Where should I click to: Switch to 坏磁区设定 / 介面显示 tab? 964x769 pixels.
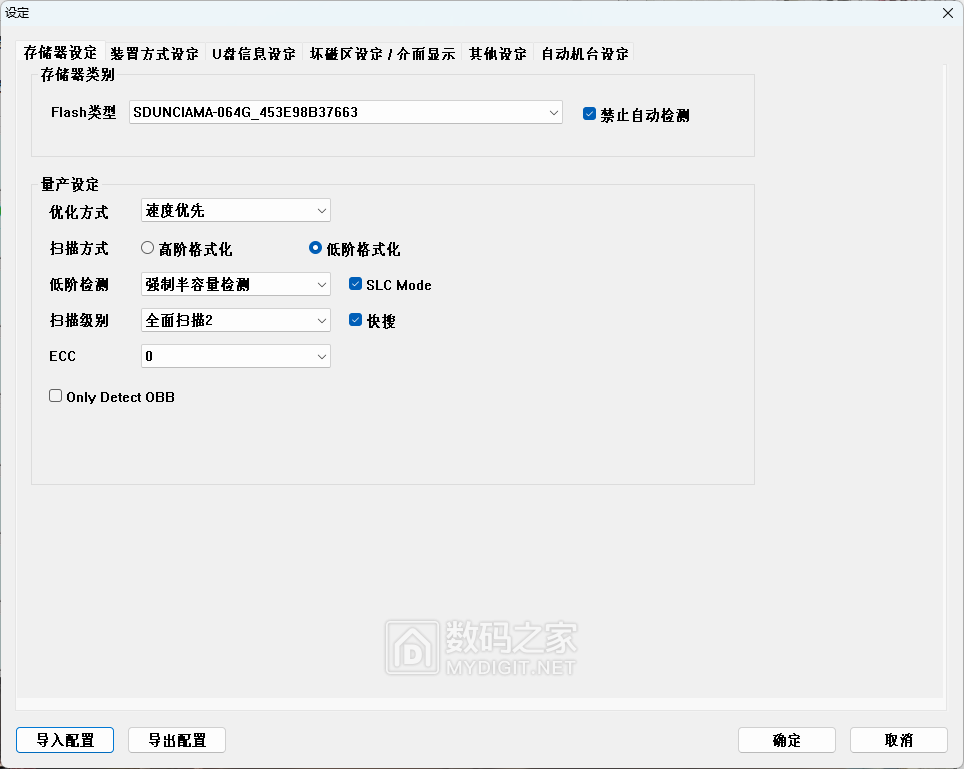(x=382, y=54)
